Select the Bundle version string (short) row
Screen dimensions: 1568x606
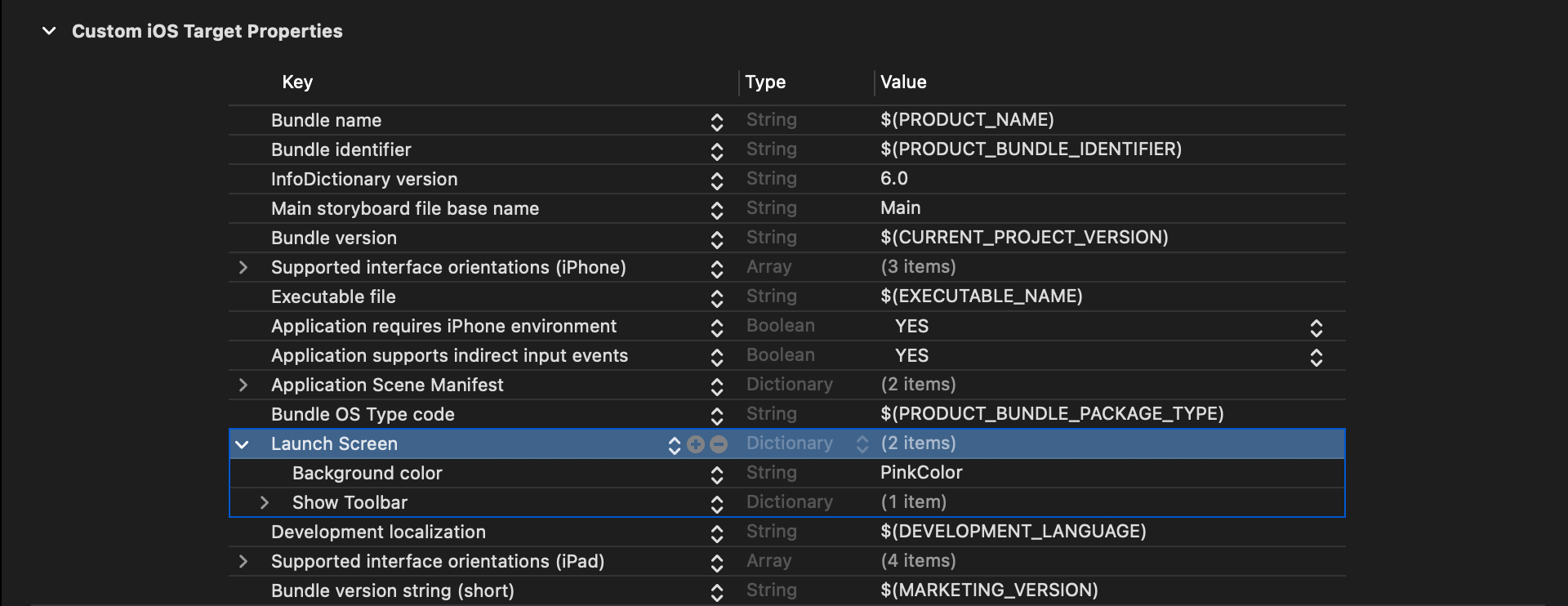point(392,590)
